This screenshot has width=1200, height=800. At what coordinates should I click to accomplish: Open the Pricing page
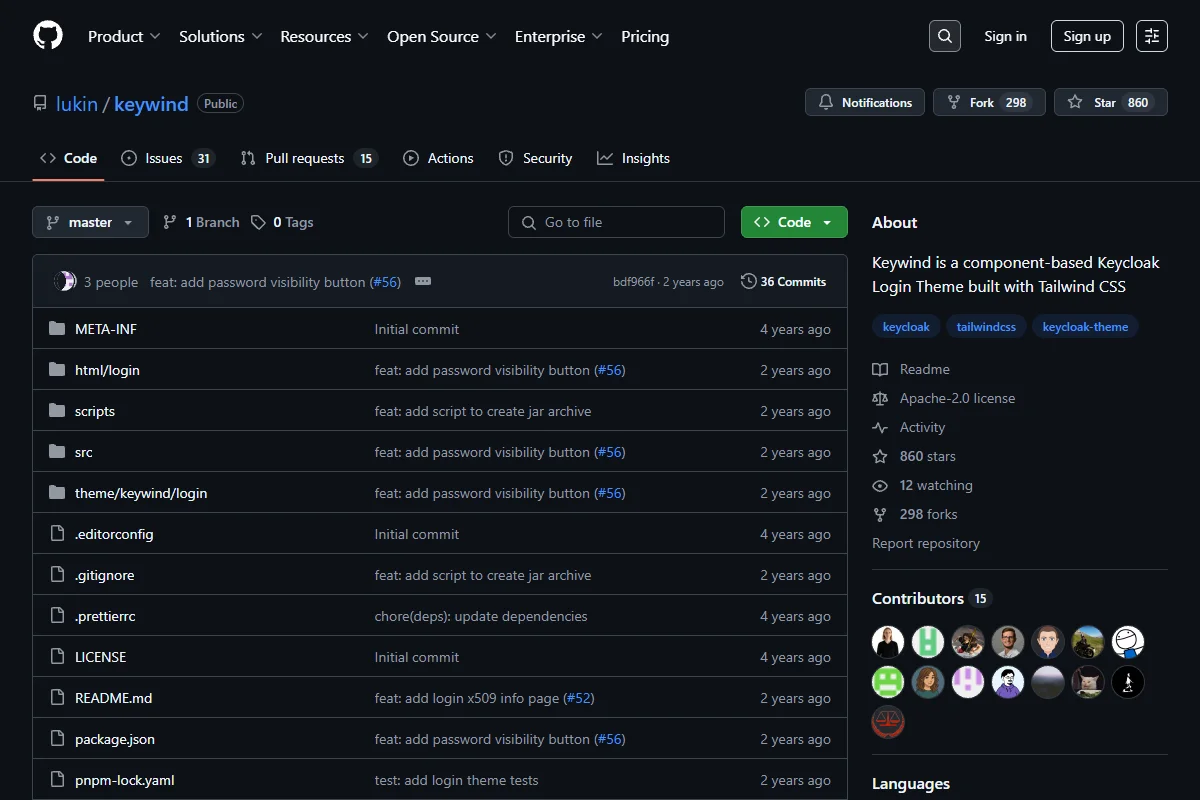coord(645,36)
